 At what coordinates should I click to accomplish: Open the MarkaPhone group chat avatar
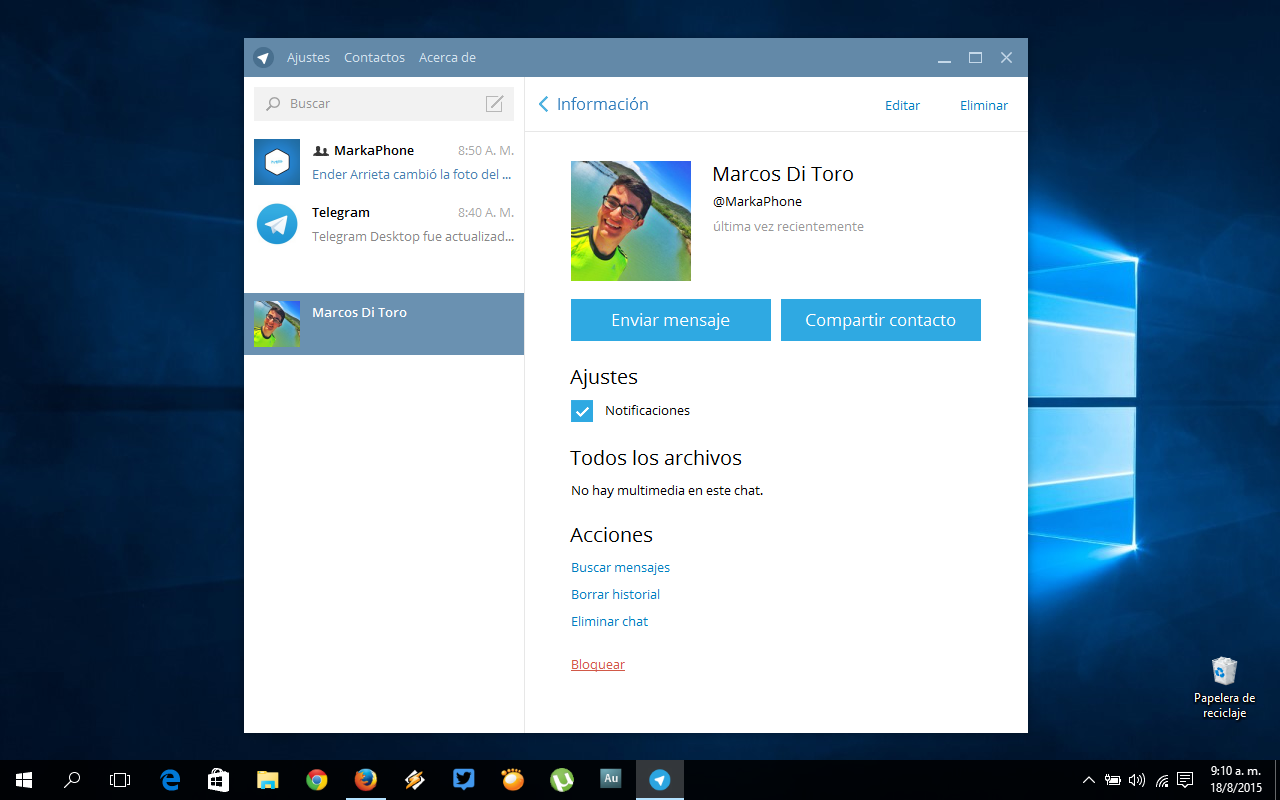click(x=277, y=162)
